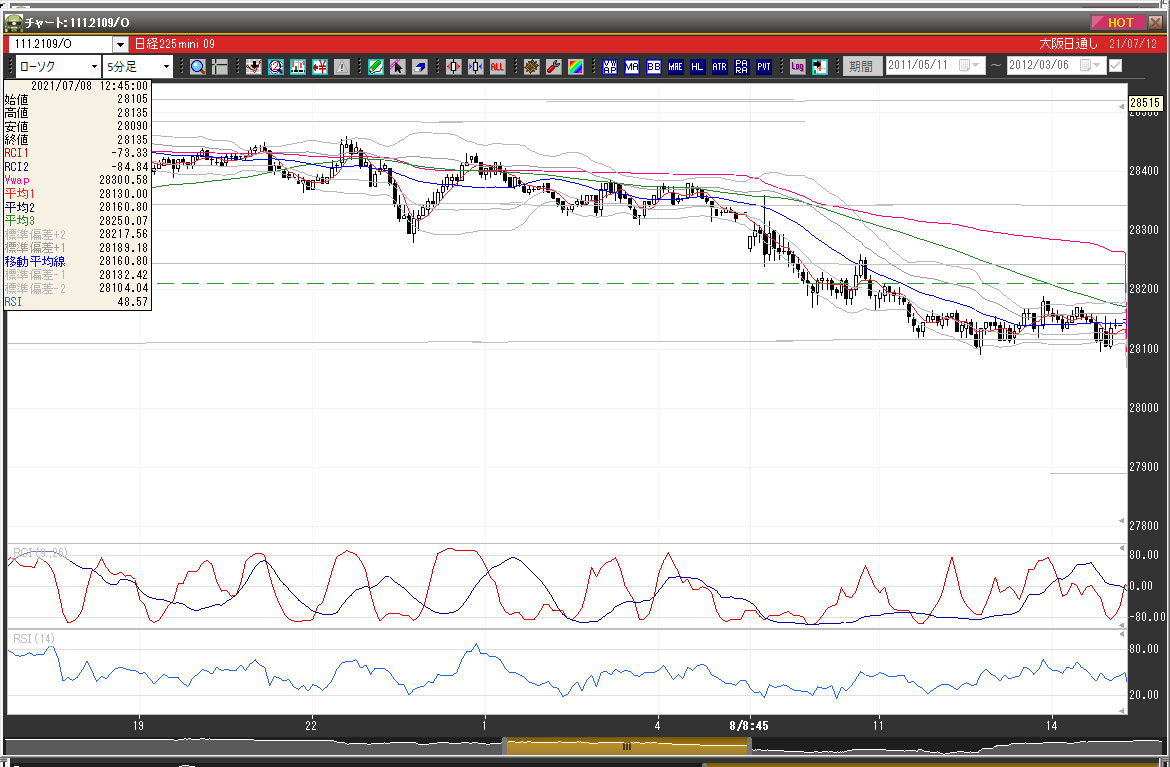
Task: Click the gray warning triangle icon
Action: (x=342, y=67)
